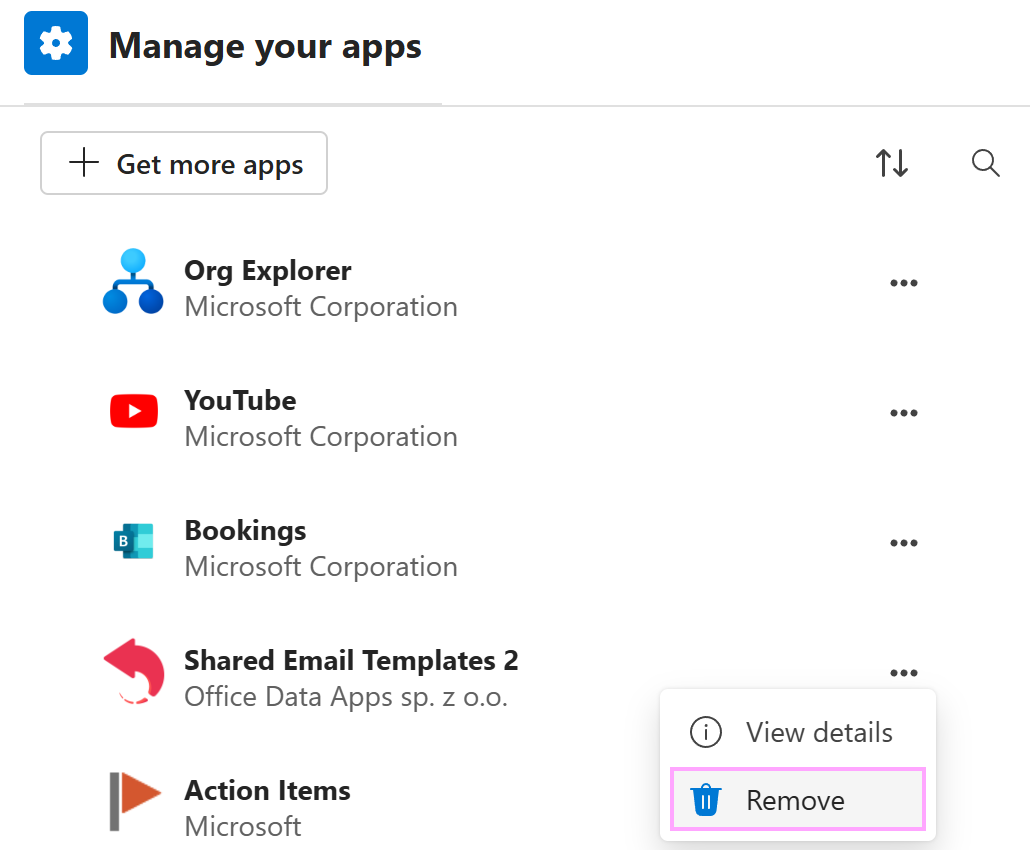Click the plus sign inside Get more apps
Viewport: 1030px width, 850px height.
(x=83, y=163)
